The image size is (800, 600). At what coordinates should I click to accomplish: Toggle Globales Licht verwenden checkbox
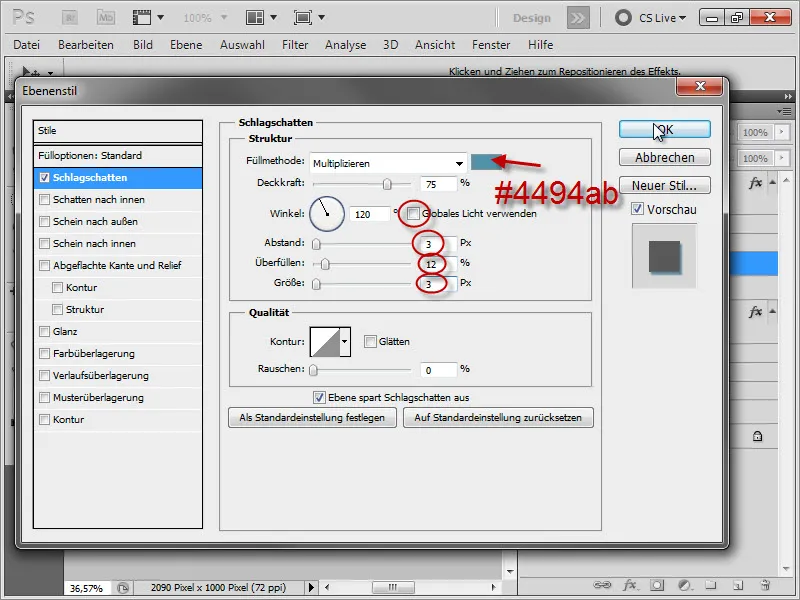413,213
